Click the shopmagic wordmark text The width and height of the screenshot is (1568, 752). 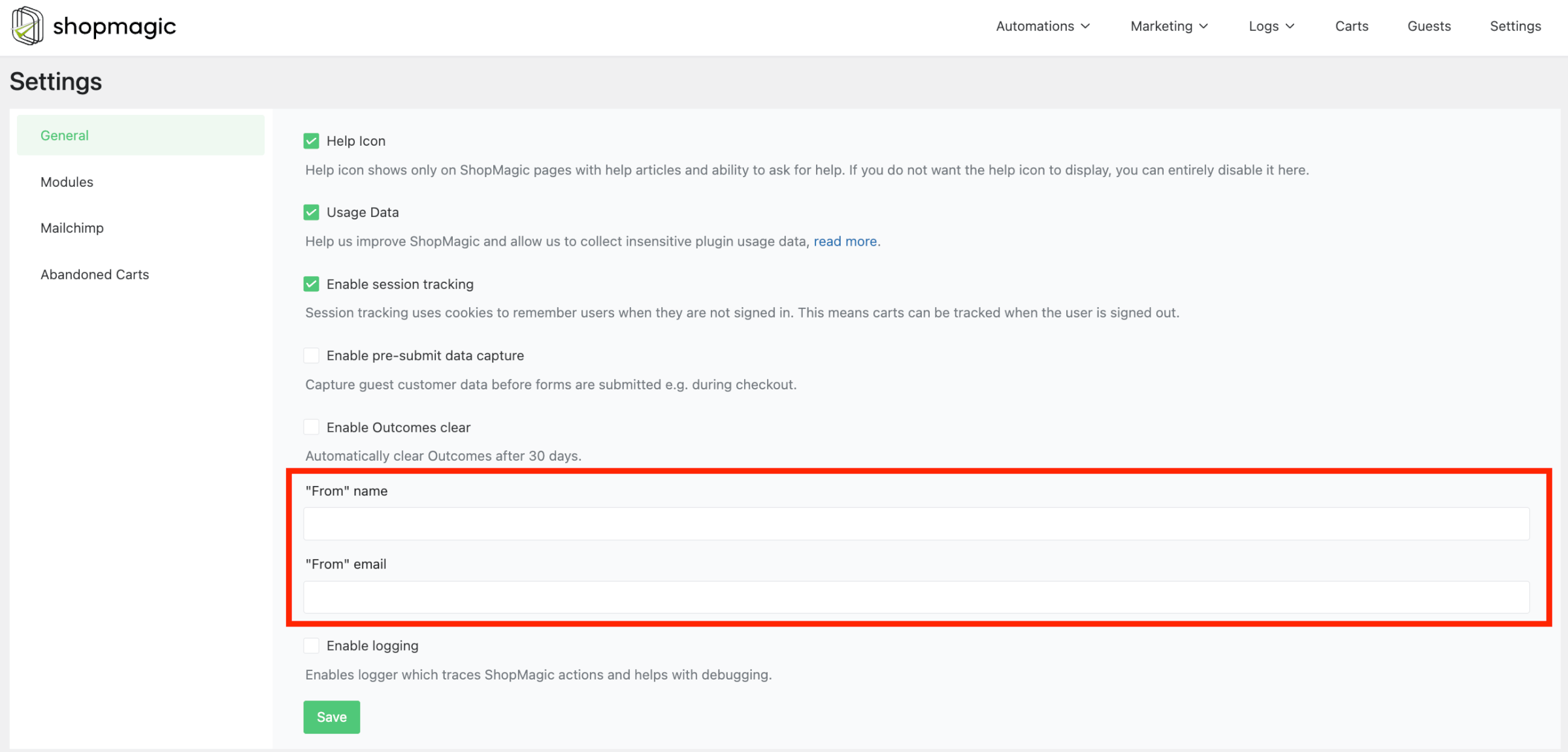tap(114, 26)
